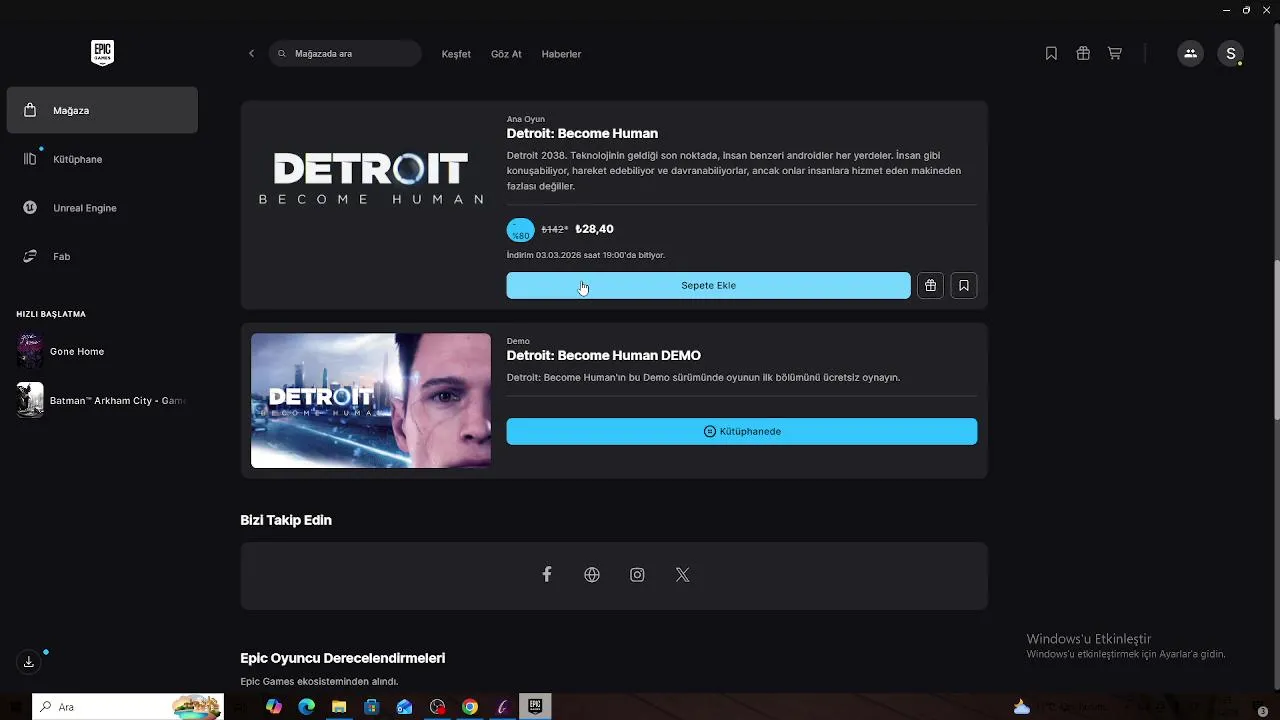Image resolution: width=1280 pixels, height=720 pixels.
Task: Open File Explorer from the taskbar
Action: tap(339, 707)
